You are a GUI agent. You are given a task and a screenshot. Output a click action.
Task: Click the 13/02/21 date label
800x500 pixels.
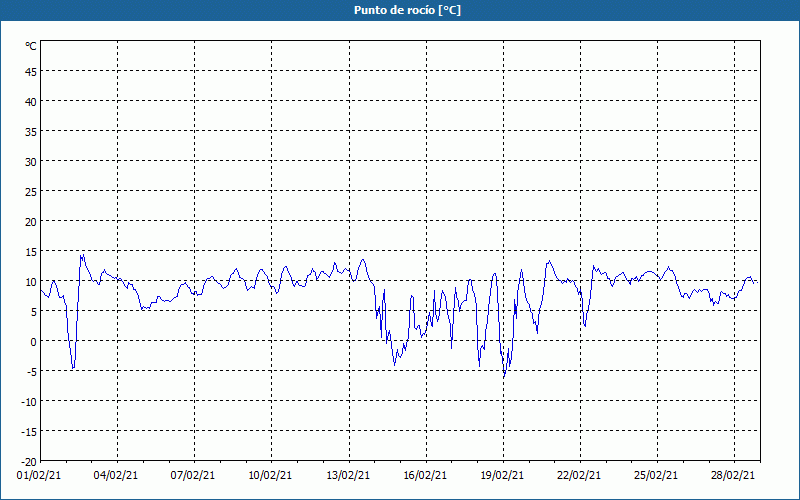[x=348, y=476]
